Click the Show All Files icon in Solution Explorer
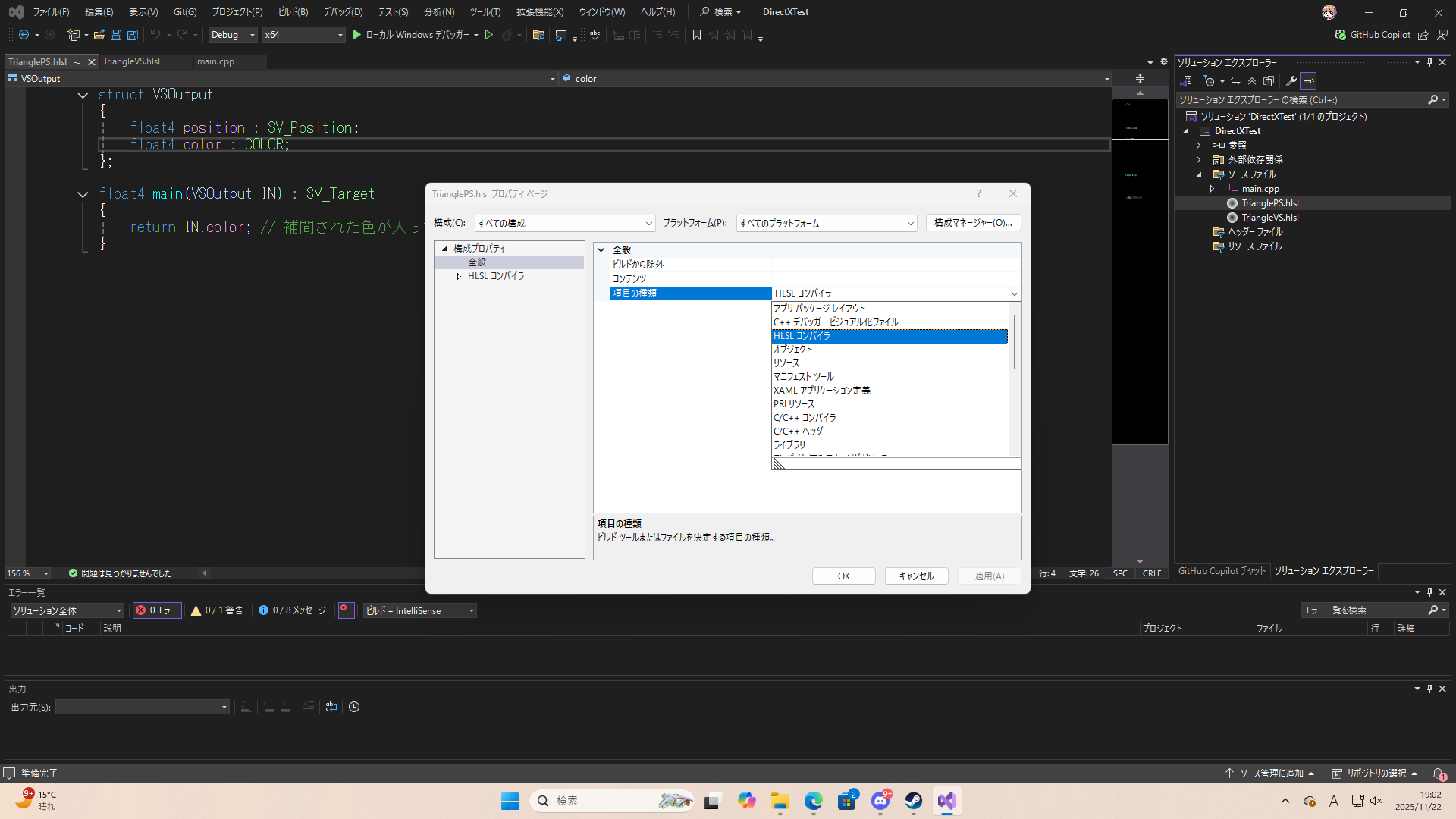 1269,81
